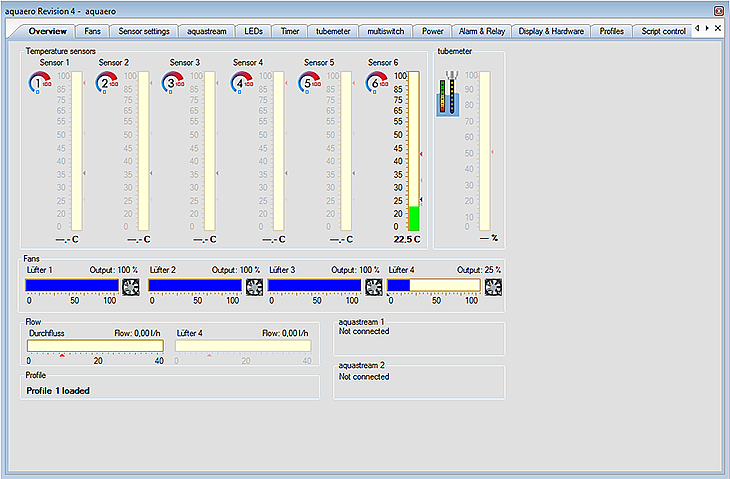Screen dimensions: 730x479
Task: Click the Lüfter 4 fan icon
Action: [x=494, y=286]
